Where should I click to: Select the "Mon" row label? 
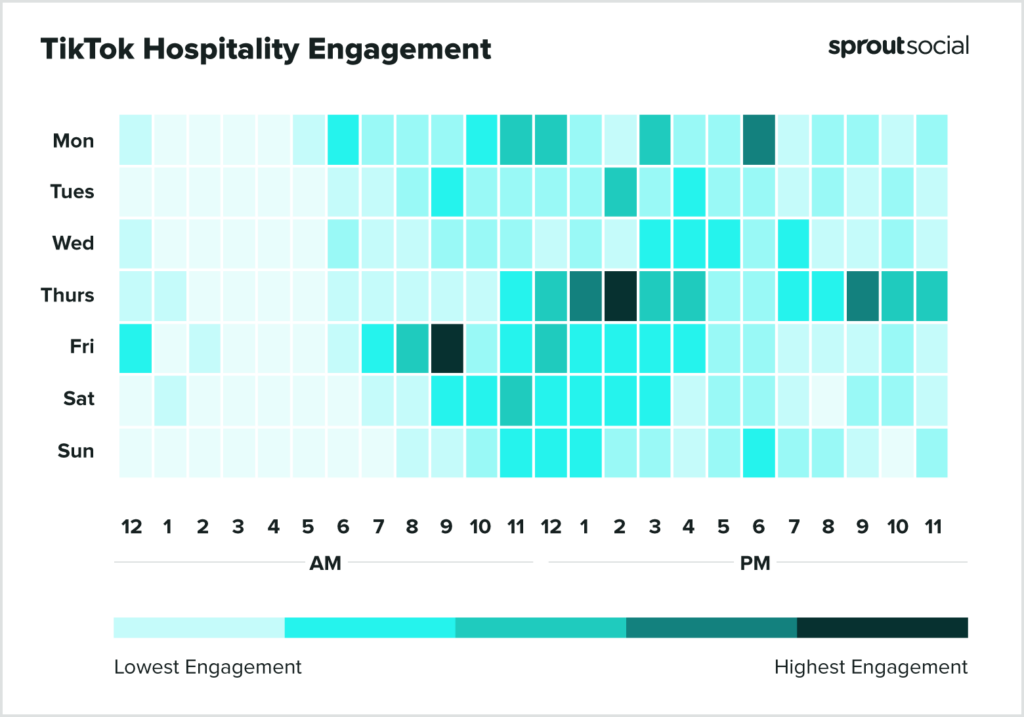(x=73, y=141)
